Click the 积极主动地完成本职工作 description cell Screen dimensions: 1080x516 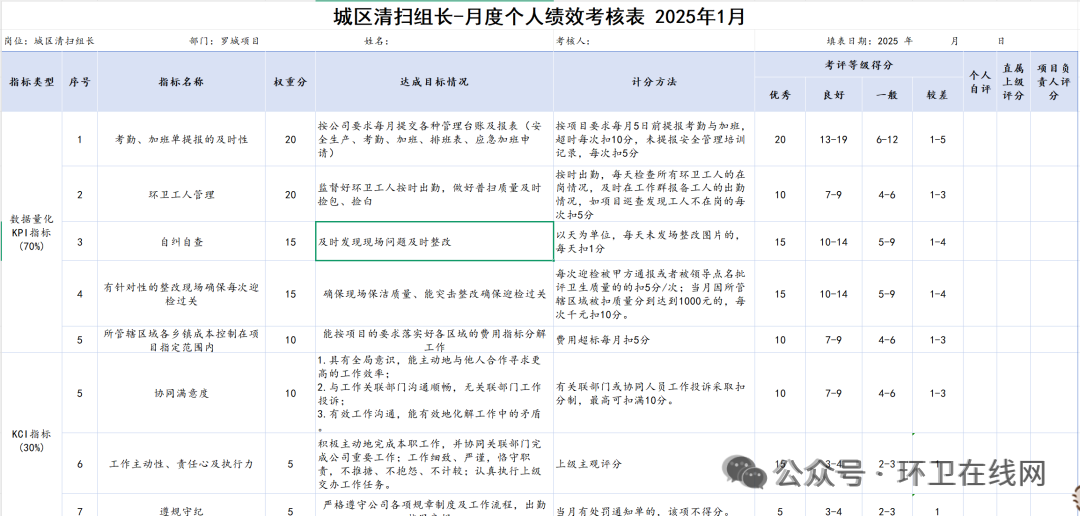[x=434, y=464]
